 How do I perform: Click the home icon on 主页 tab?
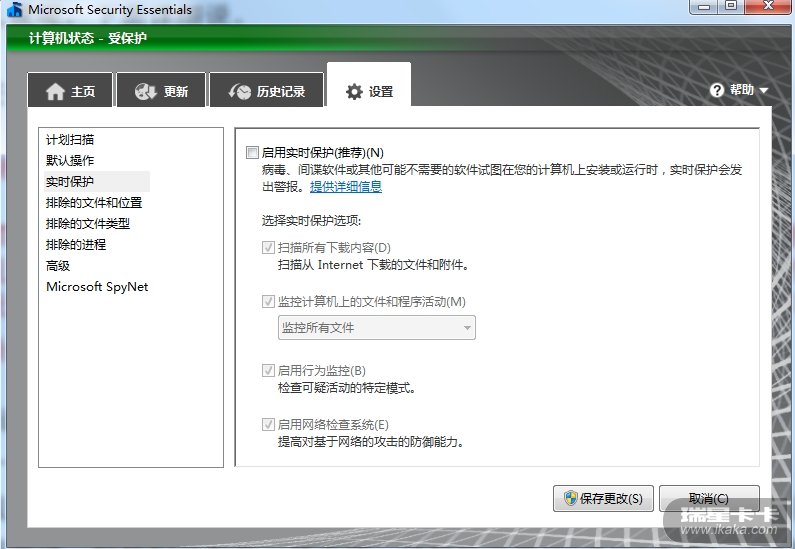click(x=55, y=92)
